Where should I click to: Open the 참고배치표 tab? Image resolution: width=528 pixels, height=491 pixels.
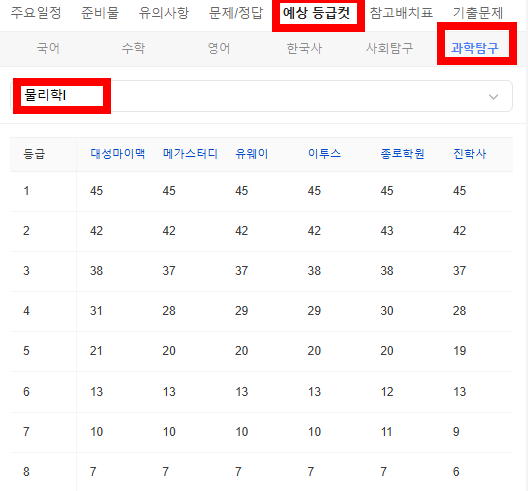[x=401, y=13]
